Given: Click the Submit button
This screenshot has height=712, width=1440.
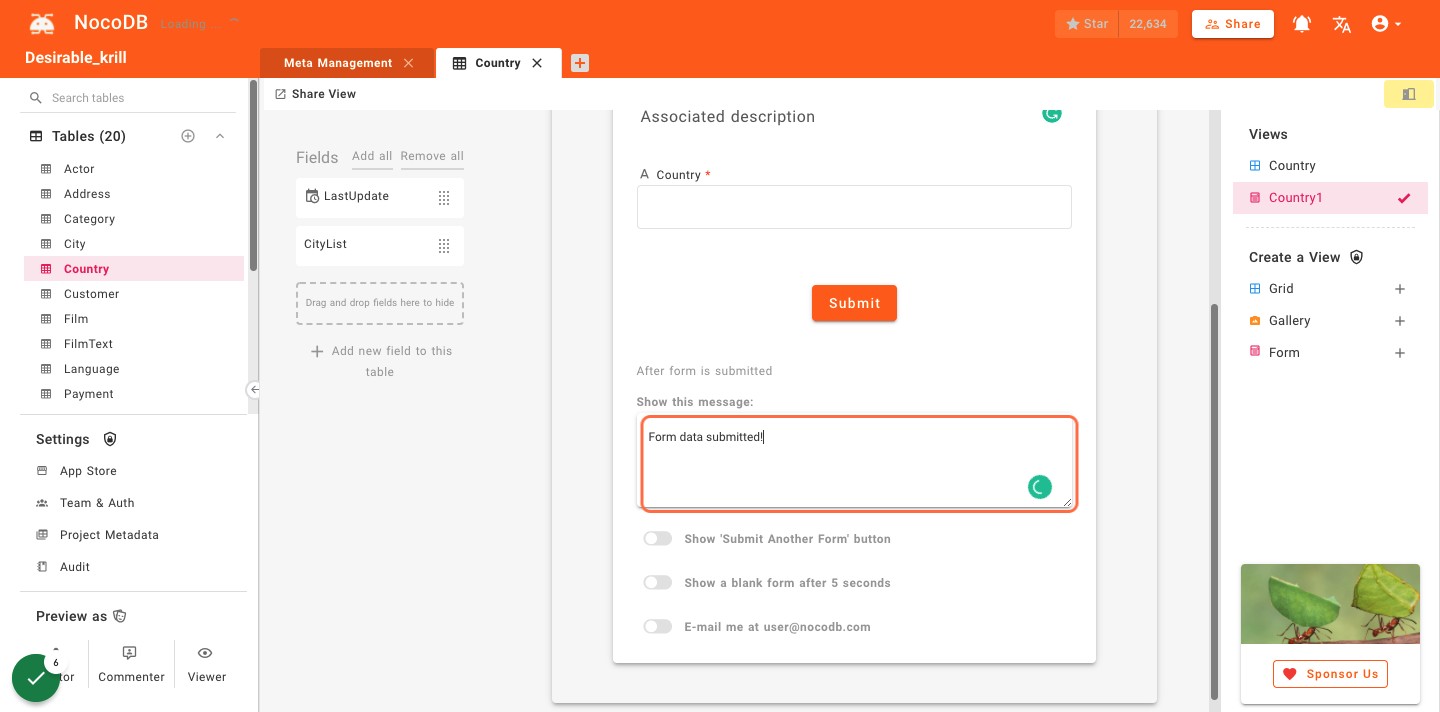Looking at the screenshot, I should (854, 303).
